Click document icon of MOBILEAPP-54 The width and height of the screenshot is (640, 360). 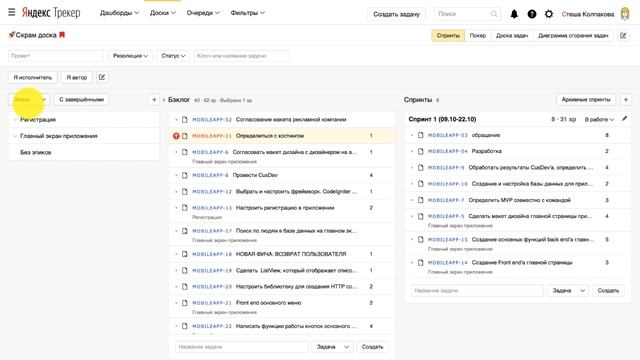click(421, 151)
